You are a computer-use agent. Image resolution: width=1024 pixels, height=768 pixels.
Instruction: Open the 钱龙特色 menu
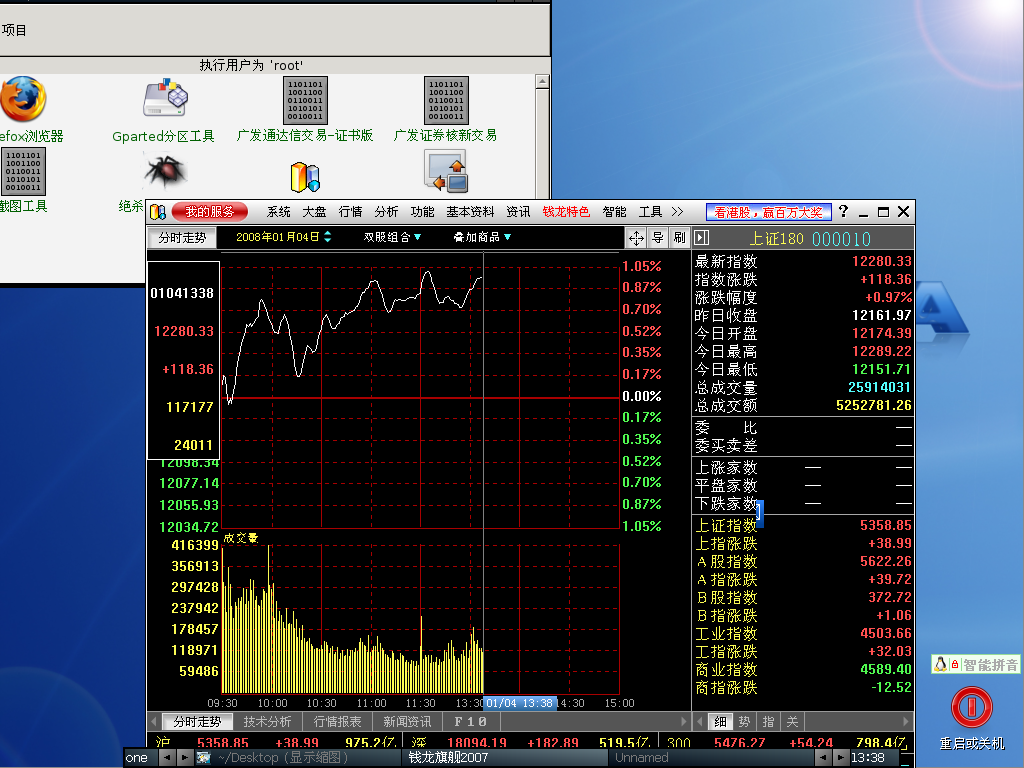[566, 212]
